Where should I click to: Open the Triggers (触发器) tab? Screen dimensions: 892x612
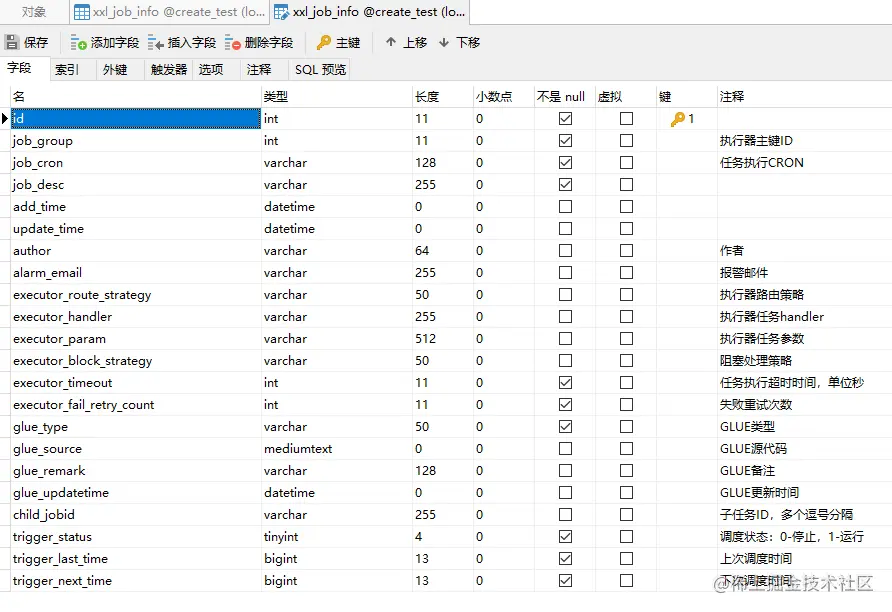click(x=168, y=69)
